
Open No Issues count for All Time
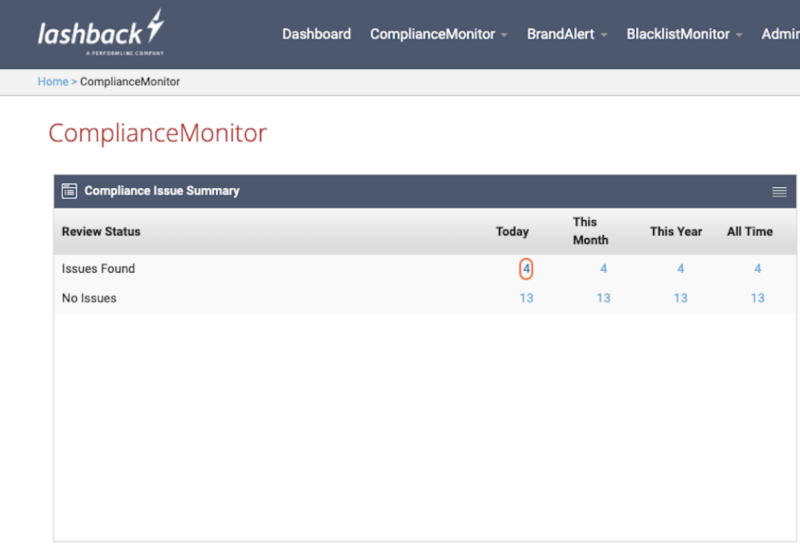[x=757, y=298]
